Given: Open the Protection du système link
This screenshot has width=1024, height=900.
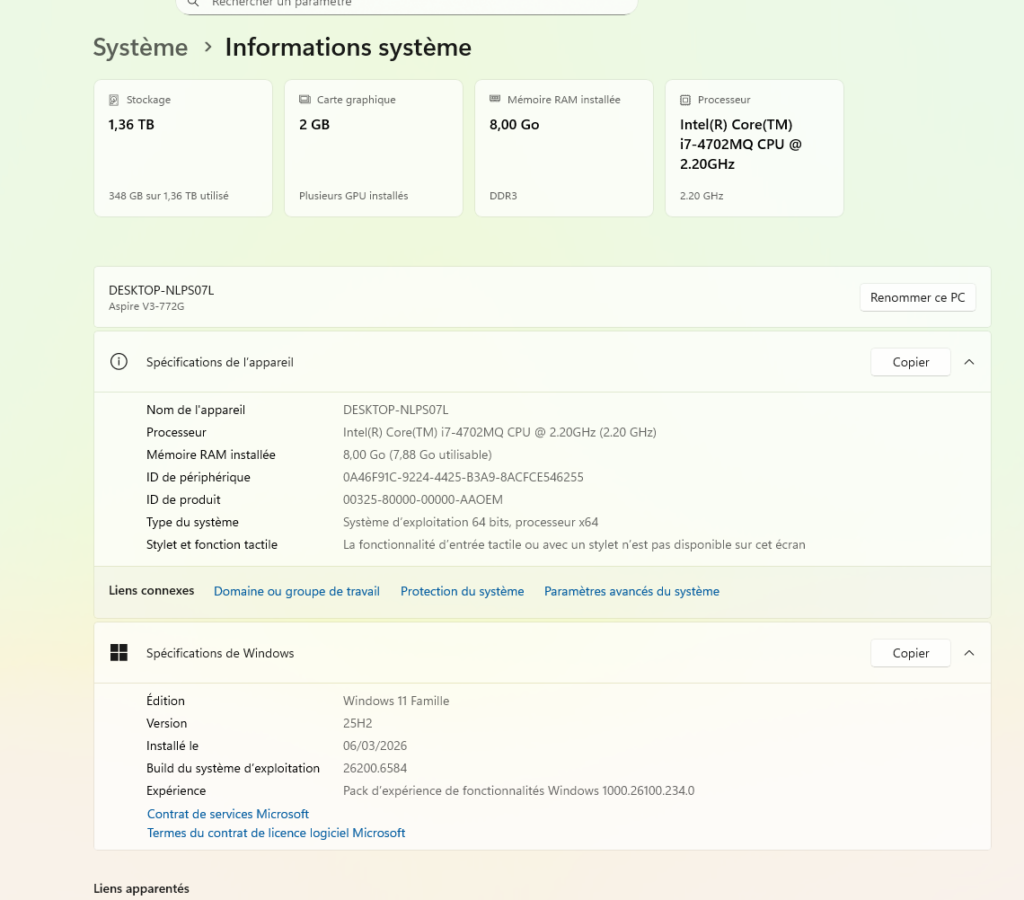Looking at the screenshot, I should click(x=462, y=591).
